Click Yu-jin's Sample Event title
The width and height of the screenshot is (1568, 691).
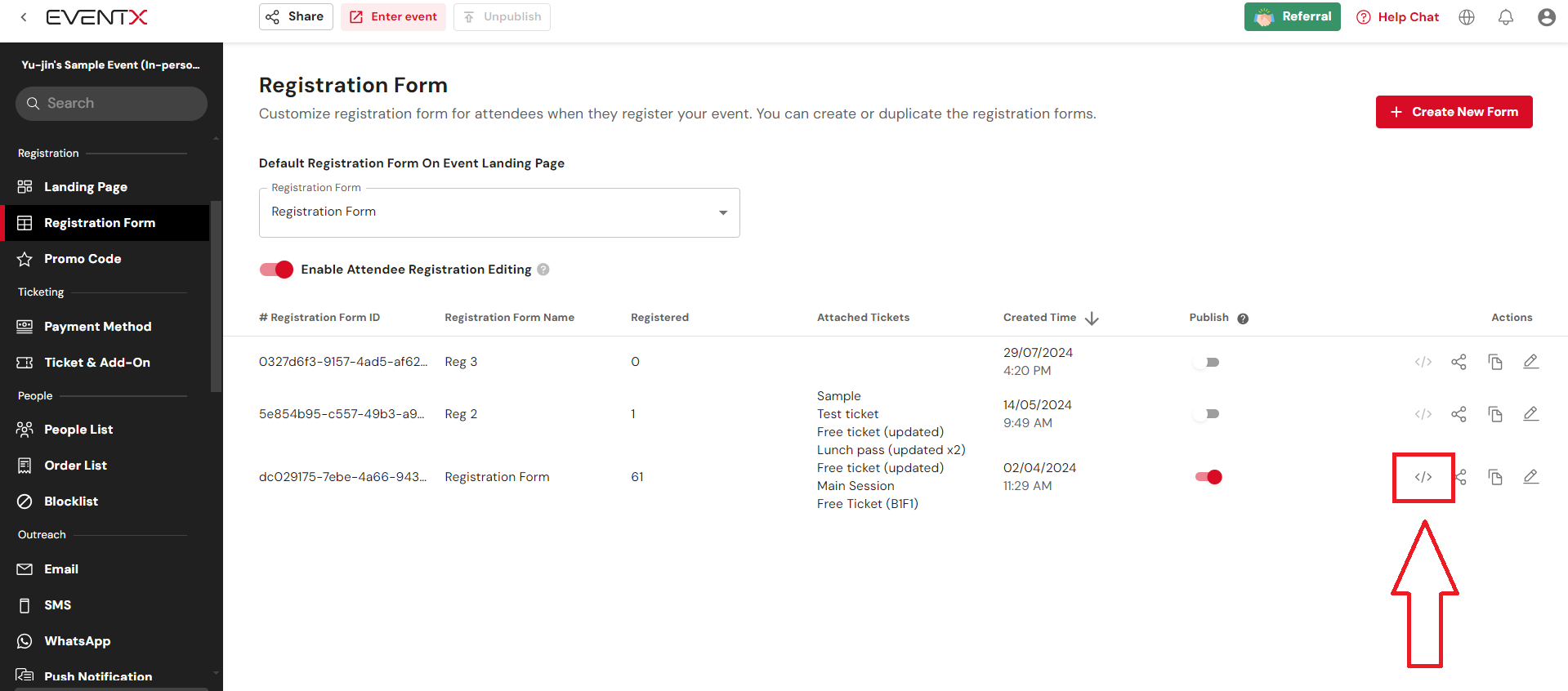coord(110,65)
